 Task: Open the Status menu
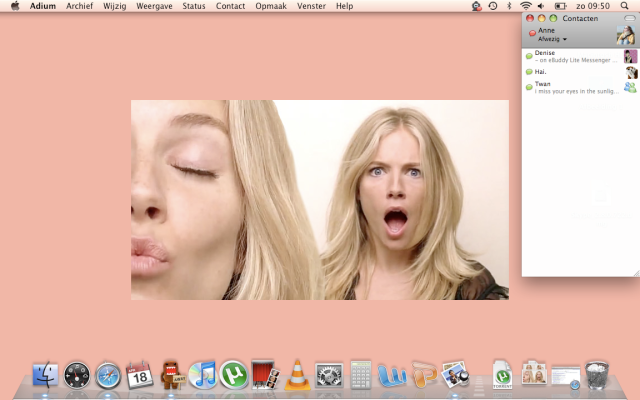click(194, 6)
